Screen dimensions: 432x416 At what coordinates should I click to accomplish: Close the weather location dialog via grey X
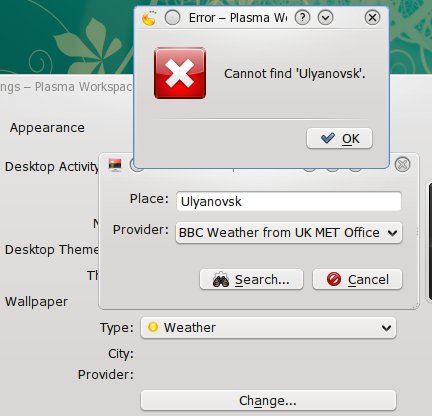pyautogui.click(x=402, y=164)
